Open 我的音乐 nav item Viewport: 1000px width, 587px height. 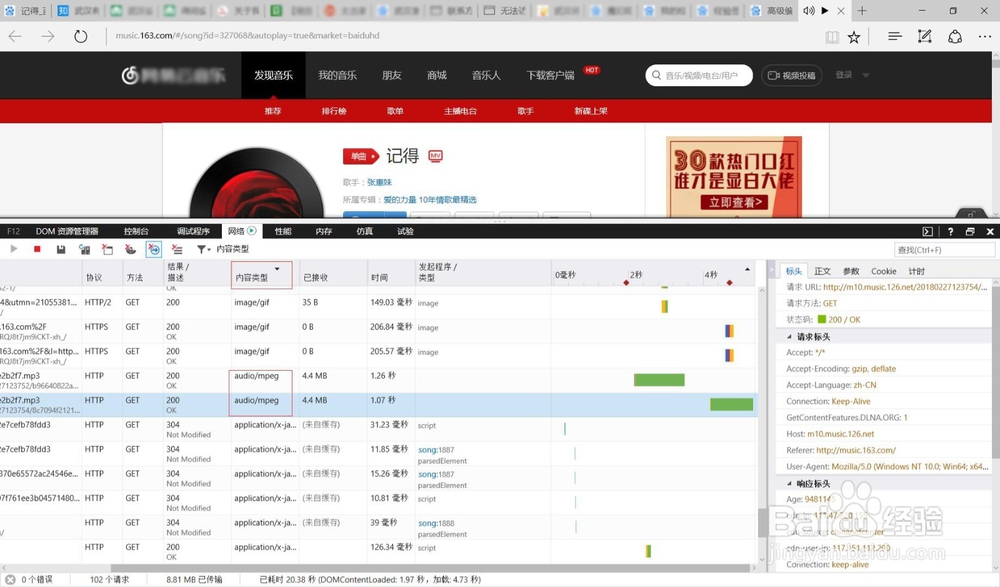(337, 75)
